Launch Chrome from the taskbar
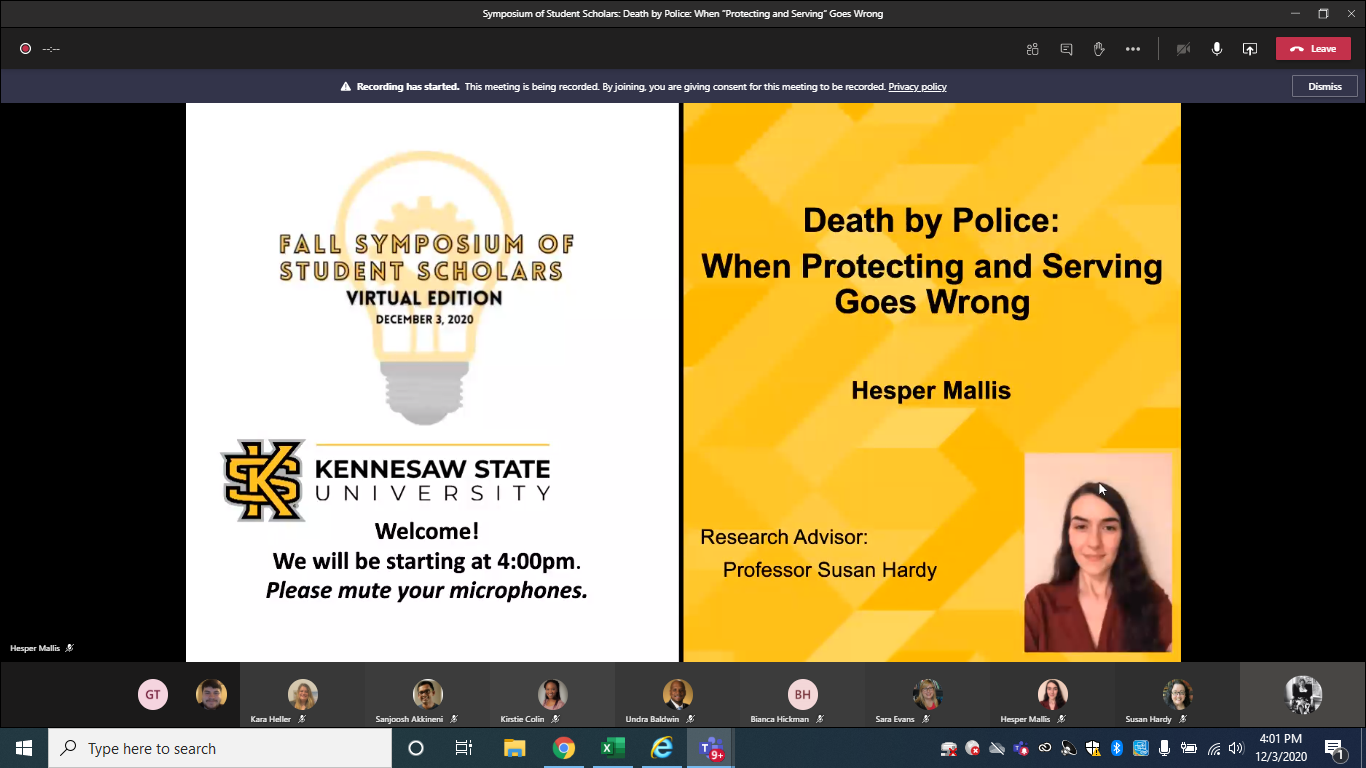The width and height of the screenshot is (1366, 768). click(564, 748)
